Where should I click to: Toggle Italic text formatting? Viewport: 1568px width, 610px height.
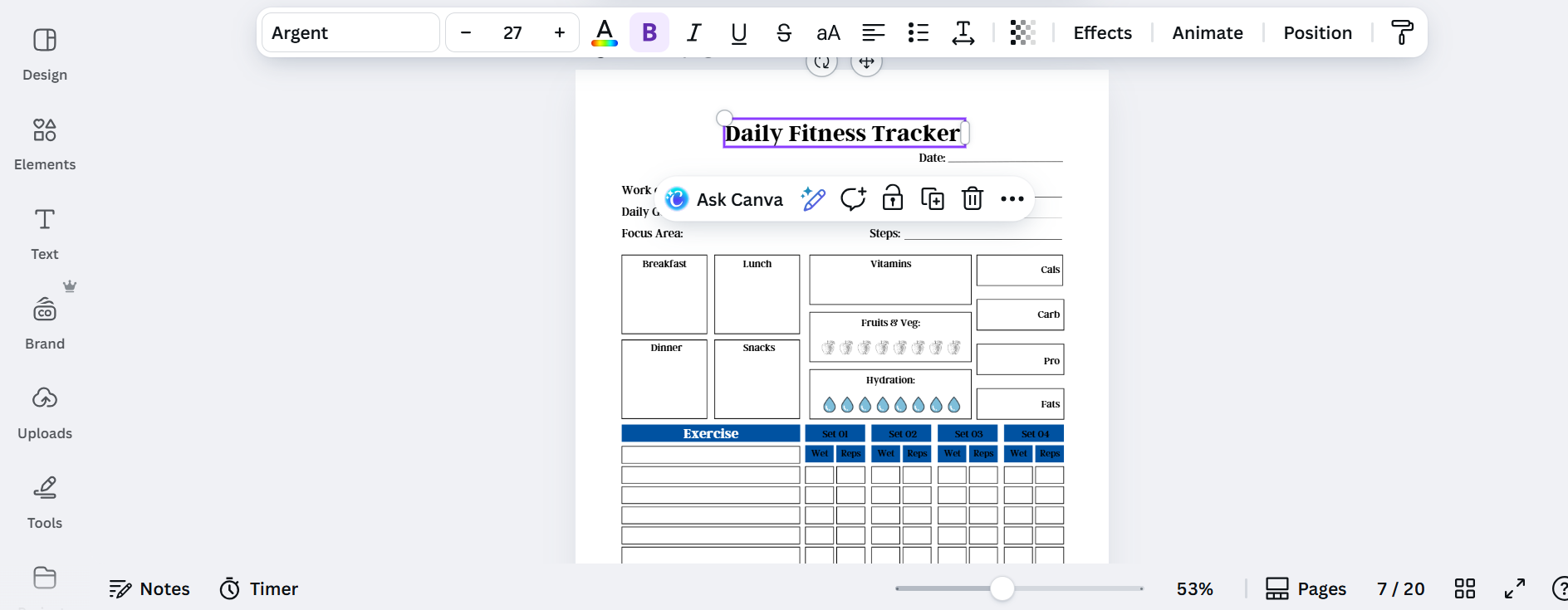[x=693, y=33]
